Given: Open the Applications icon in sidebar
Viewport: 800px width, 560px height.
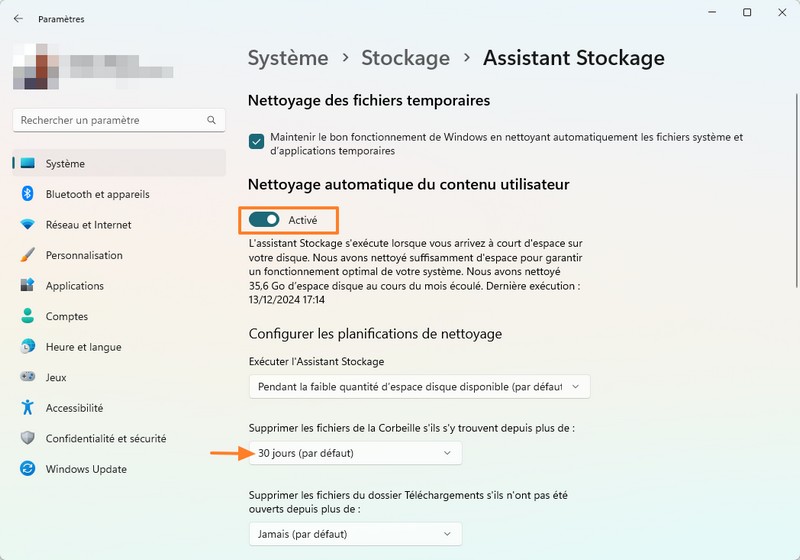Looking at the screenshot, I should (28, 286).
